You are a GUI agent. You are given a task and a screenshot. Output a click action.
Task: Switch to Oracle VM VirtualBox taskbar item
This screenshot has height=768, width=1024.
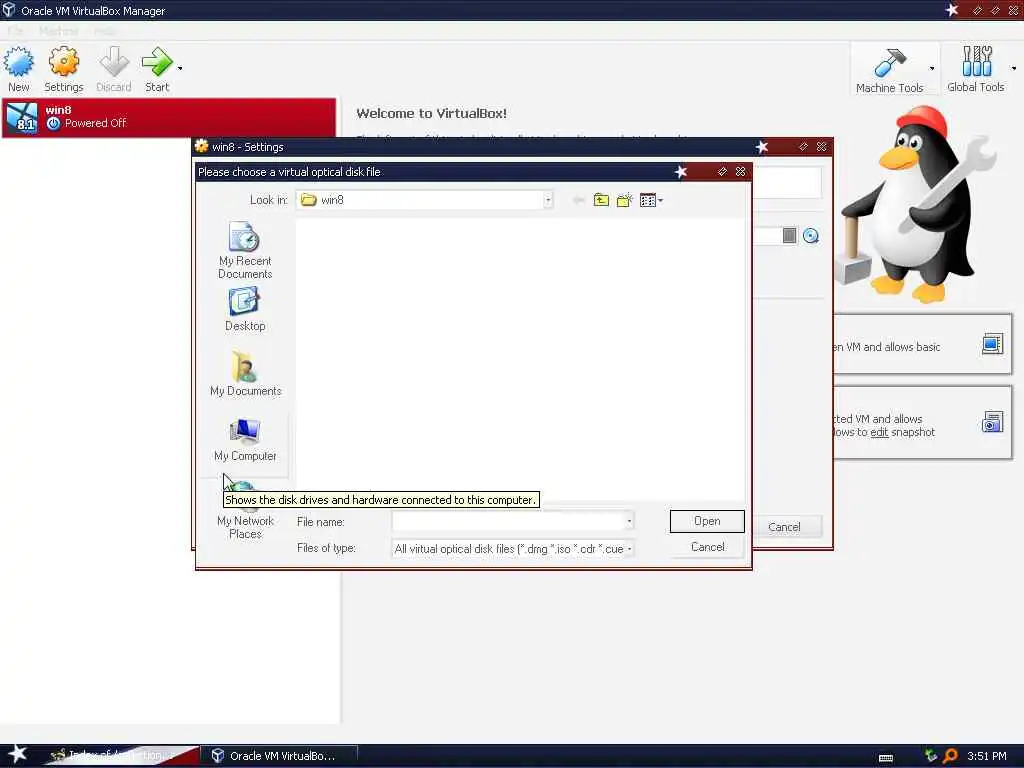[278, 756]
